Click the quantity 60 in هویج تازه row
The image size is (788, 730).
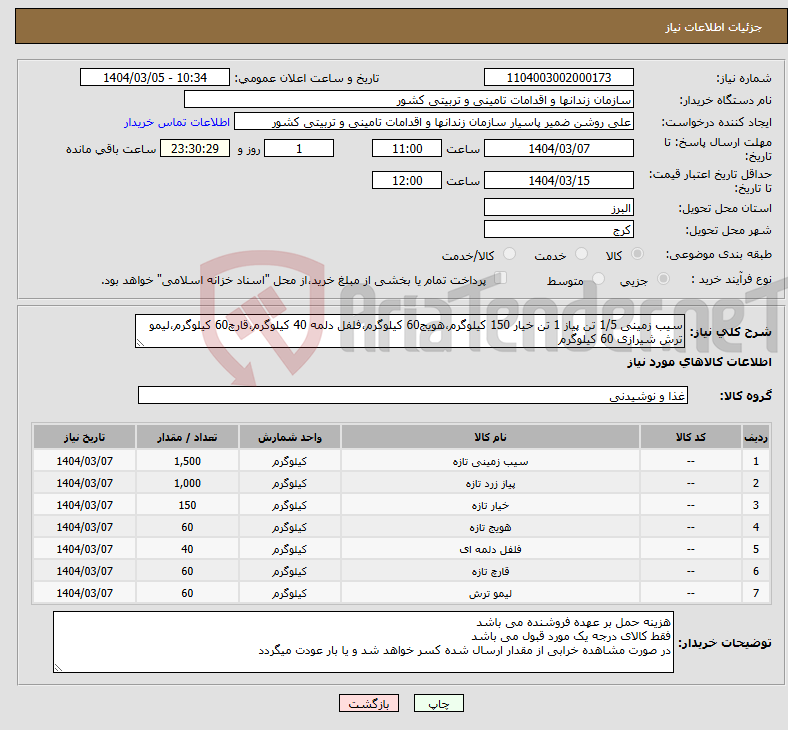[x=187, y=528]
